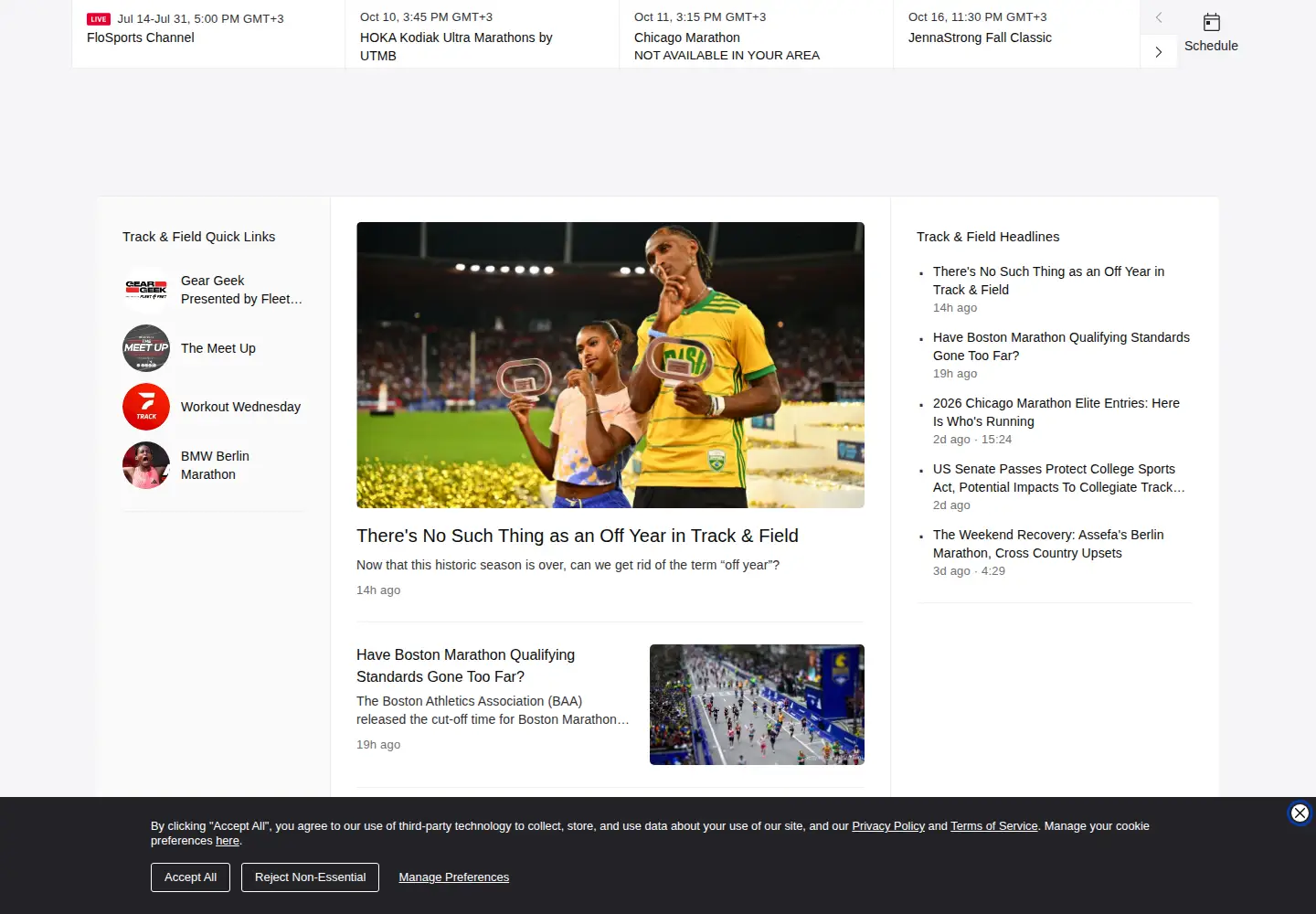Viewport: 1316px width, 914px height.
Task: Click the previous events arrow
Action: [x=1159, y=17]
